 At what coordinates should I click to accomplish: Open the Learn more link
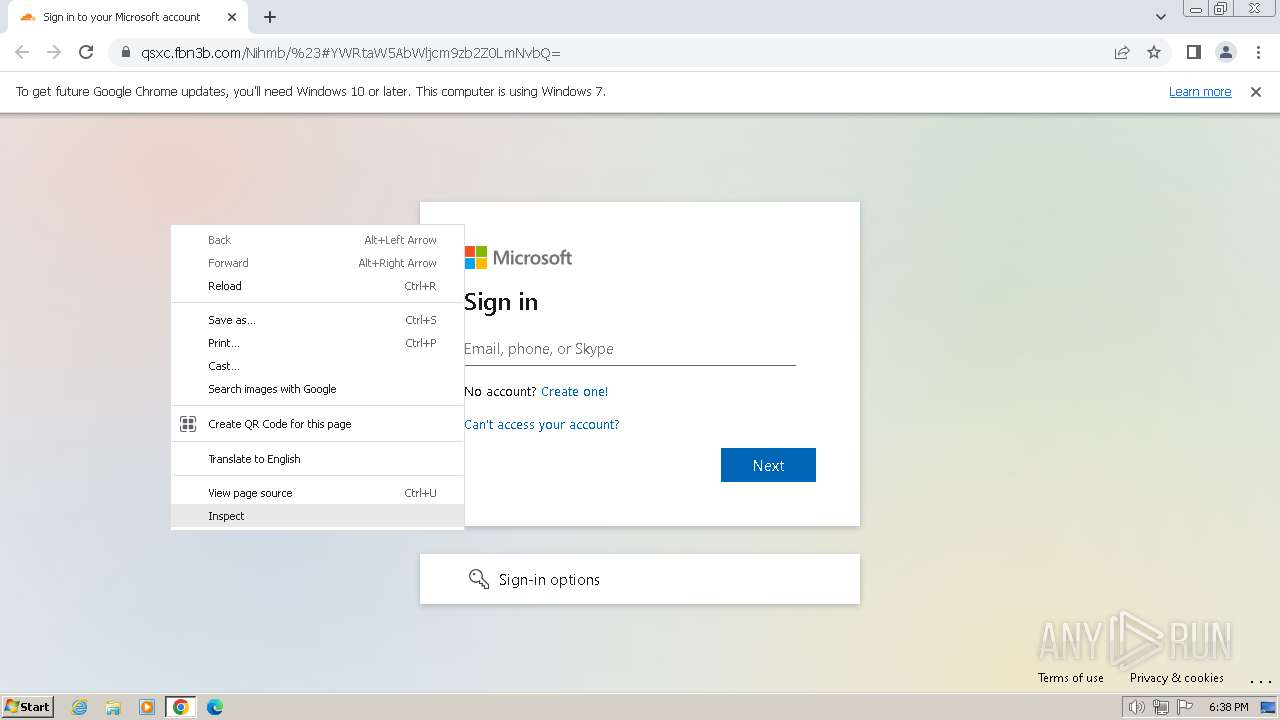click(x=1200, y=91)
